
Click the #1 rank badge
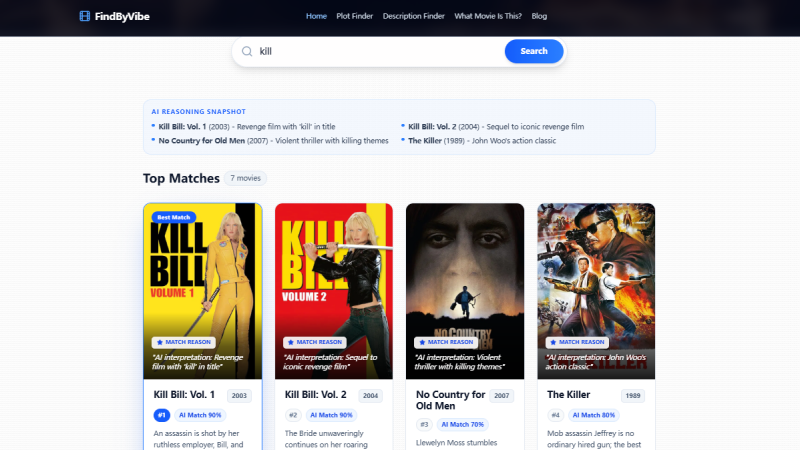click(x=162, y=415)
